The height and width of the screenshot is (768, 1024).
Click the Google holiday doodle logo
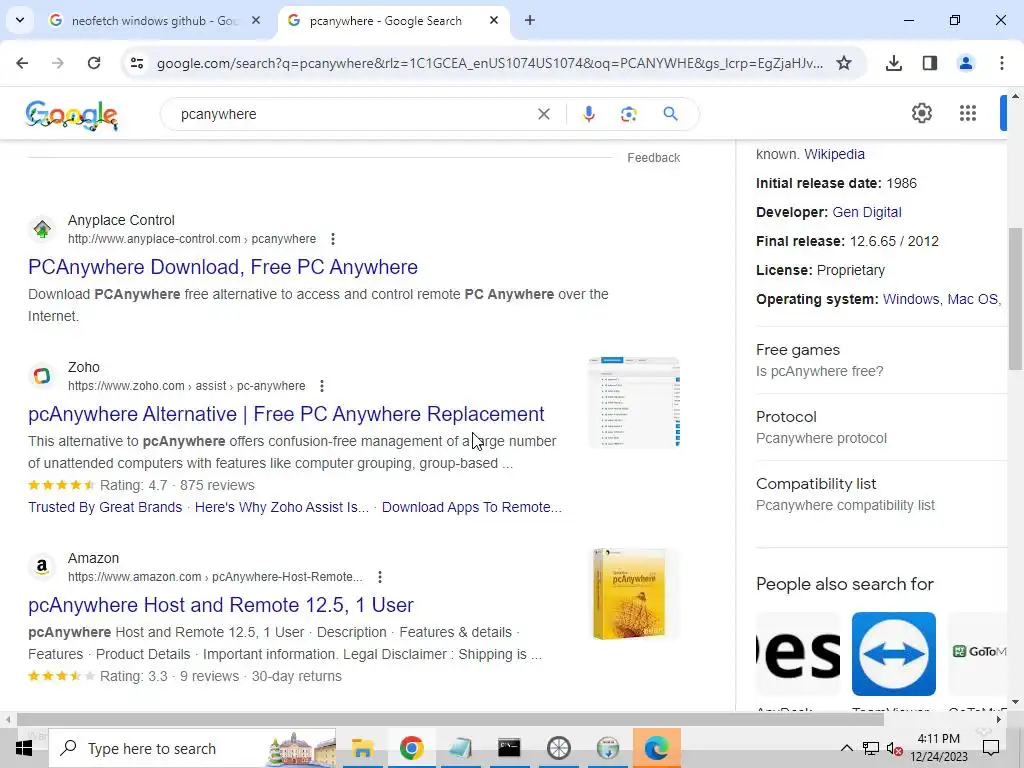tap(72, 115)
